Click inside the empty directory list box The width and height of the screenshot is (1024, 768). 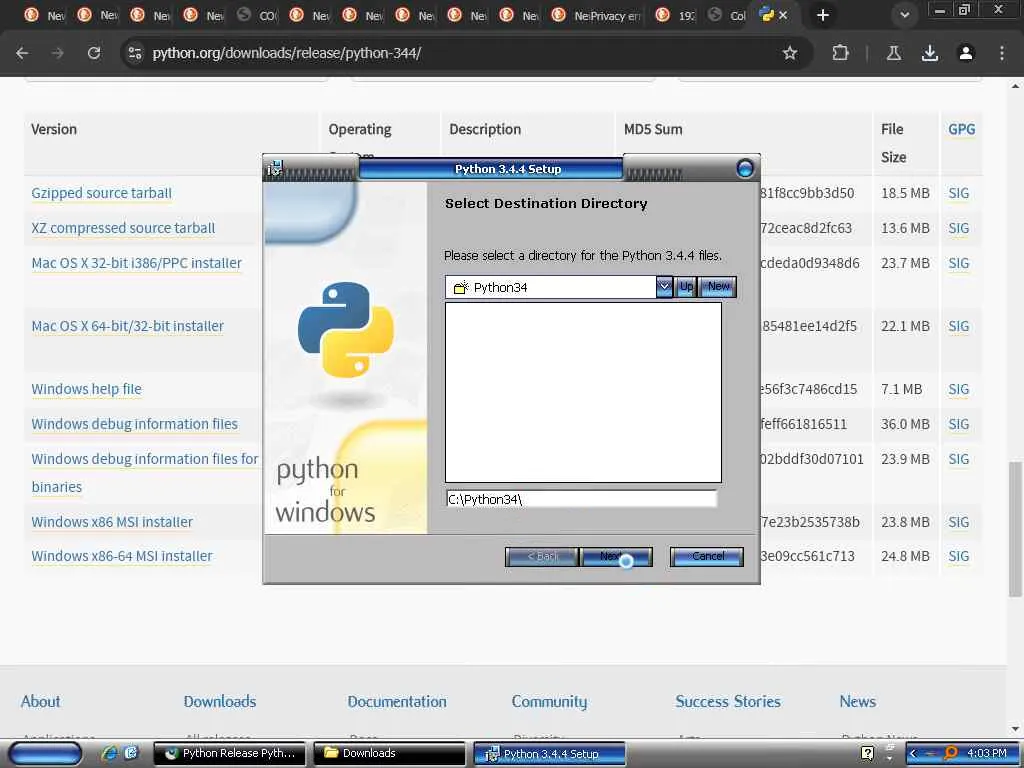(583, 392)
